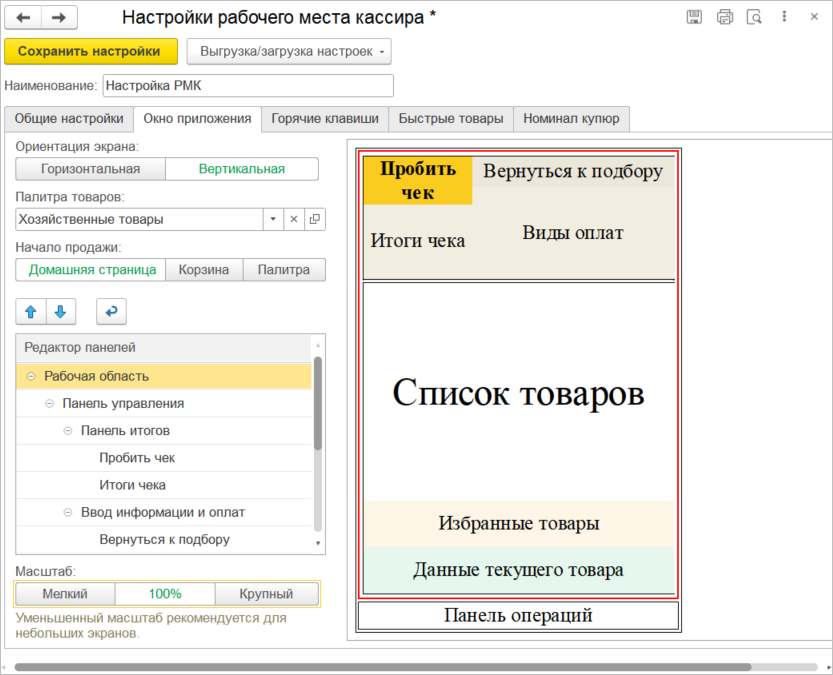Screen dimensions: 833x675
Task: Click the forward navigation arrow
Action: [x=59, y=18]
